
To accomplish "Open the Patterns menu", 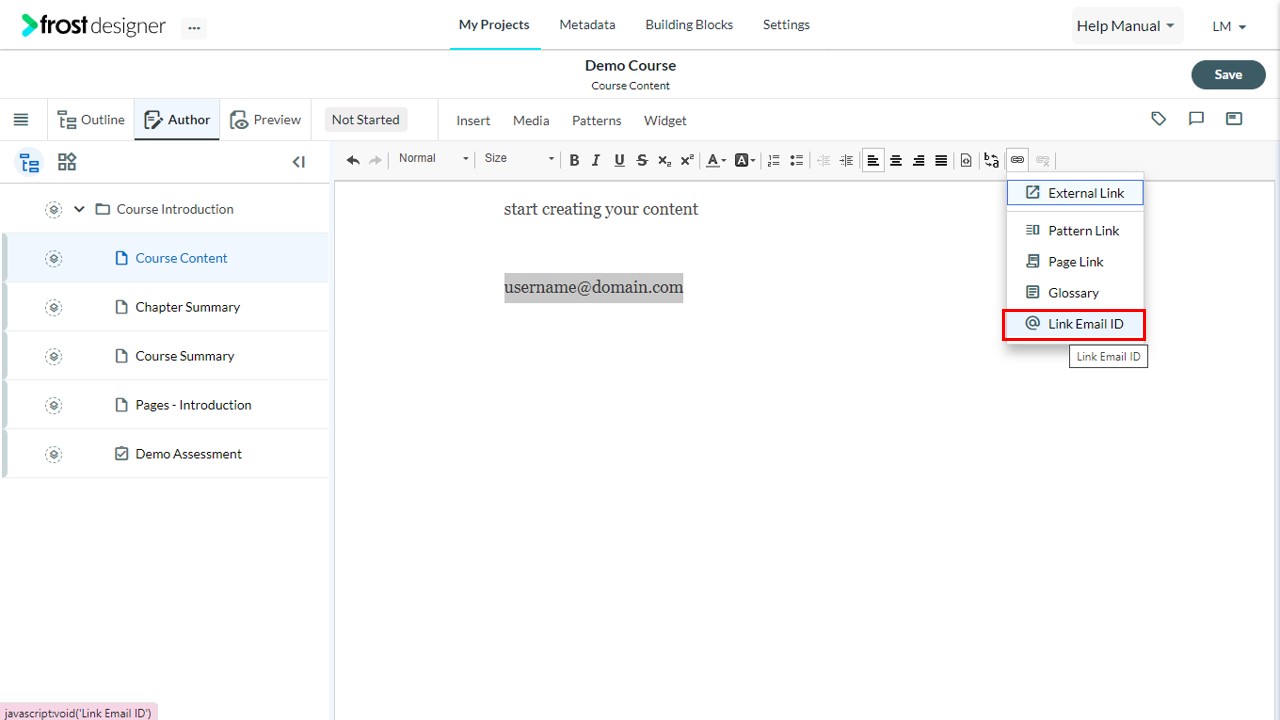I will click(596, 121).
